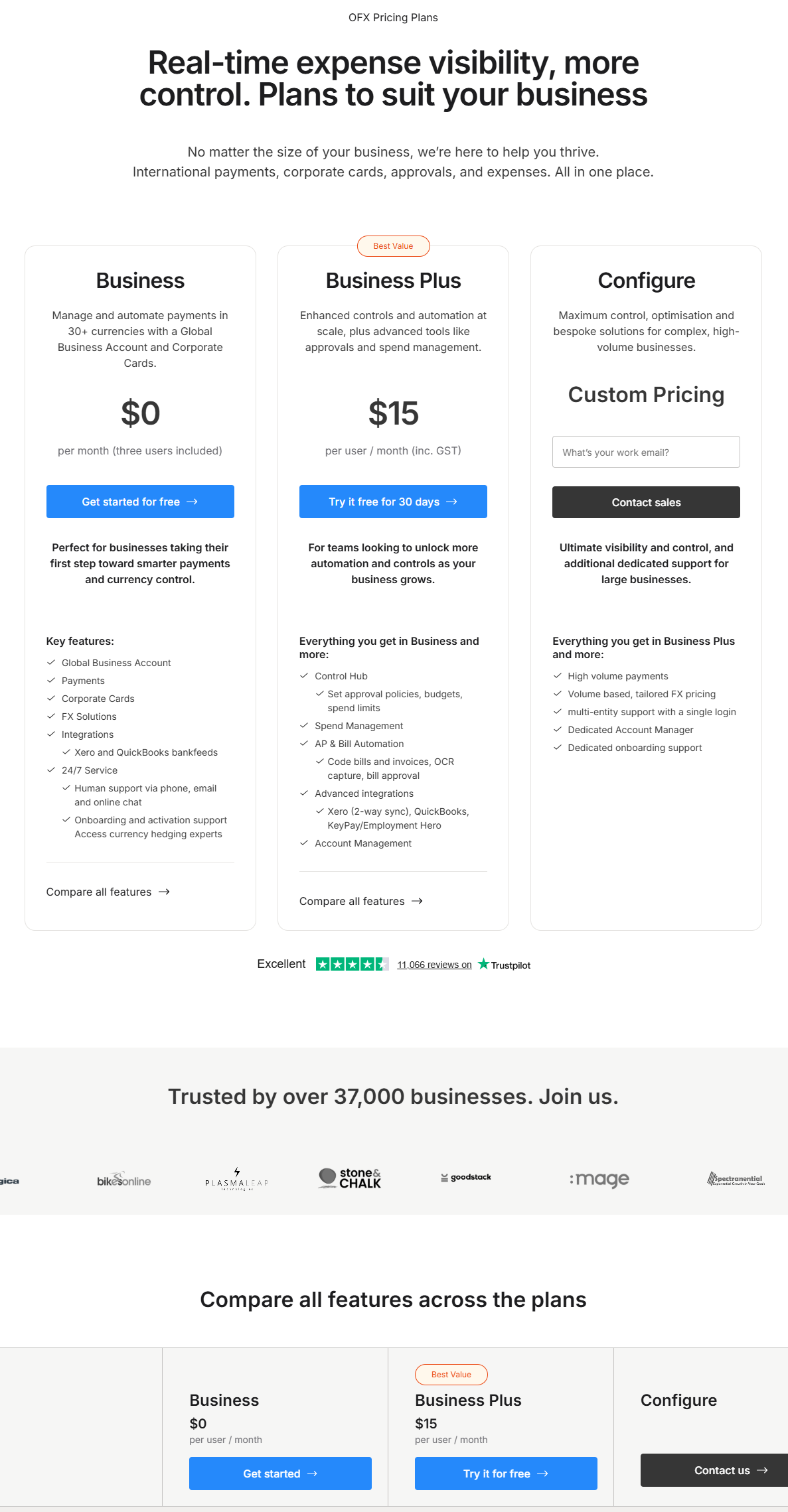This screenshot has width=788, height=1512.
Task: Click the Plasmaleap logo in the carousel
Action: point(236,1179)
